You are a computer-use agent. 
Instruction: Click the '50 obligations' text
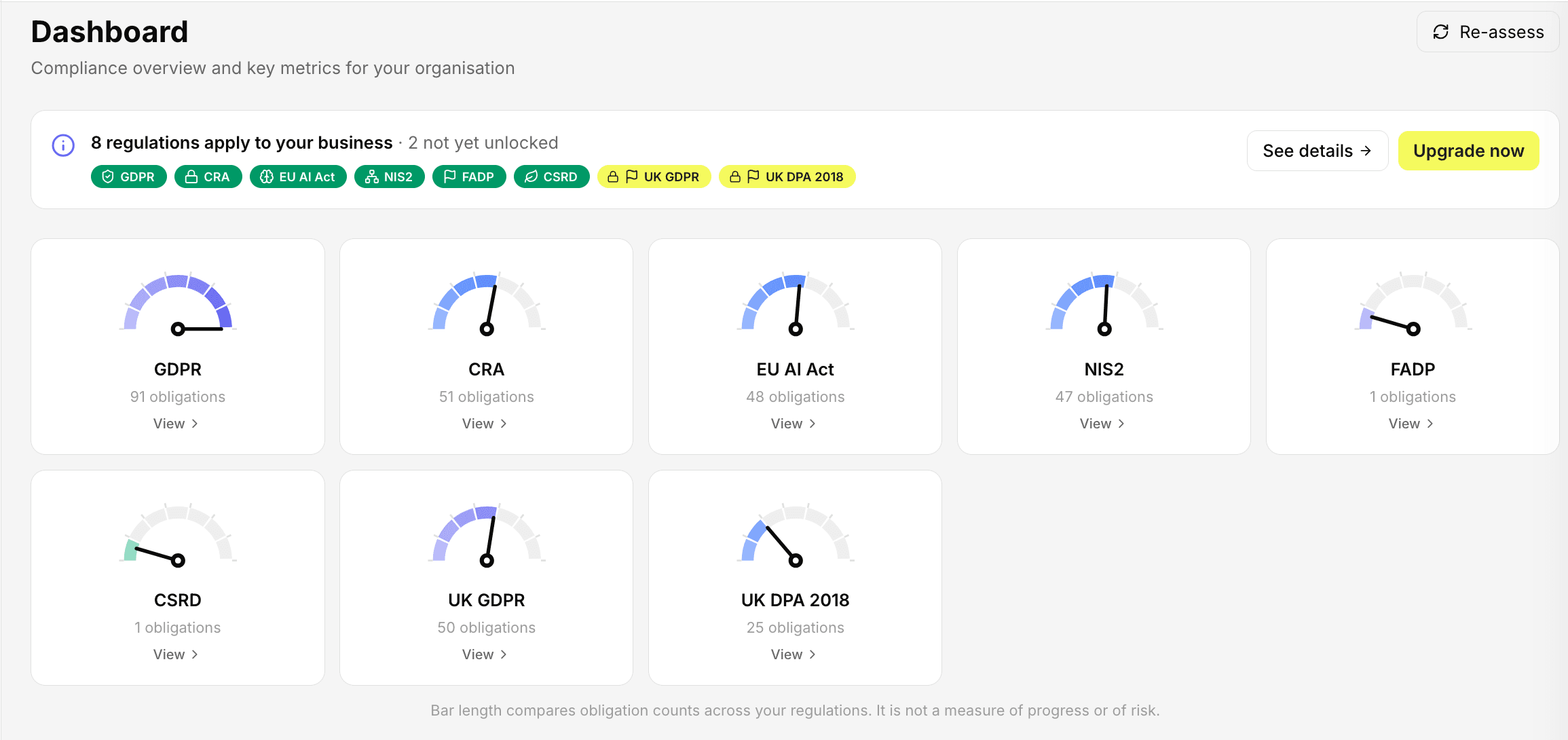(487, 627)
